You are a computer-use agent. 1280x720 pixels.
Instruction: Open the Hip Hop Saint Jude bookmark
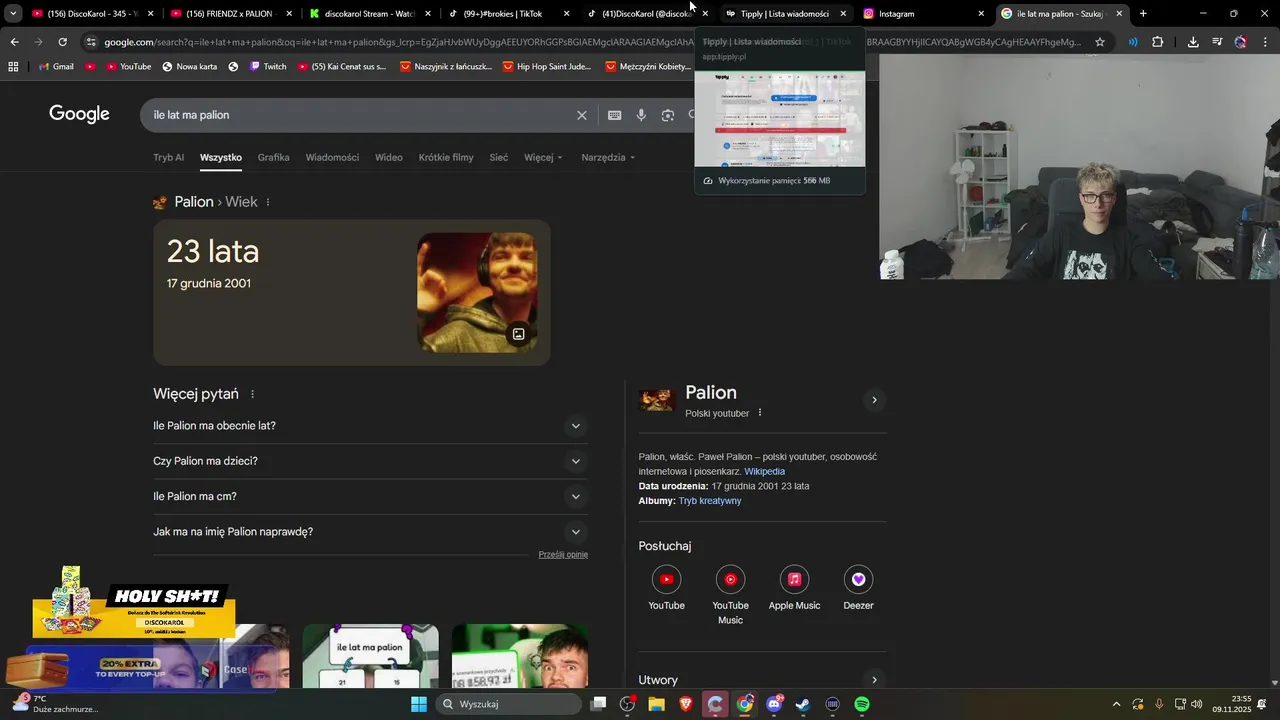click(x=547, y=66)
